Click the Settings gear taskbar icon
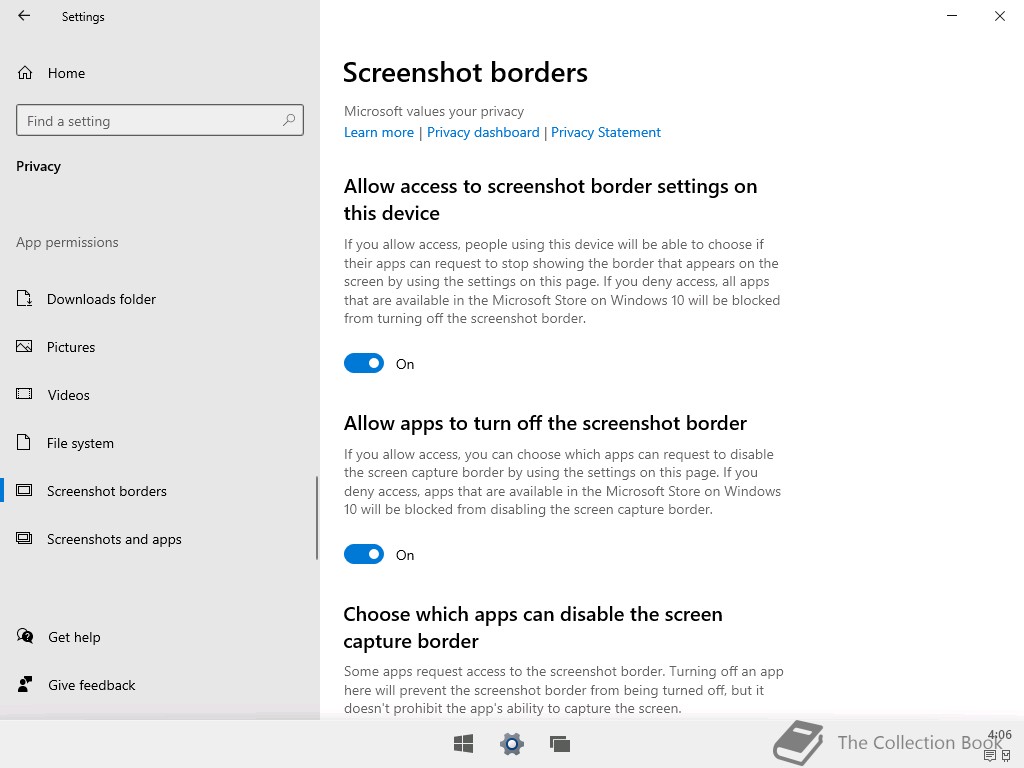This screenshot has height=768, width=1024. click(511, 743)
